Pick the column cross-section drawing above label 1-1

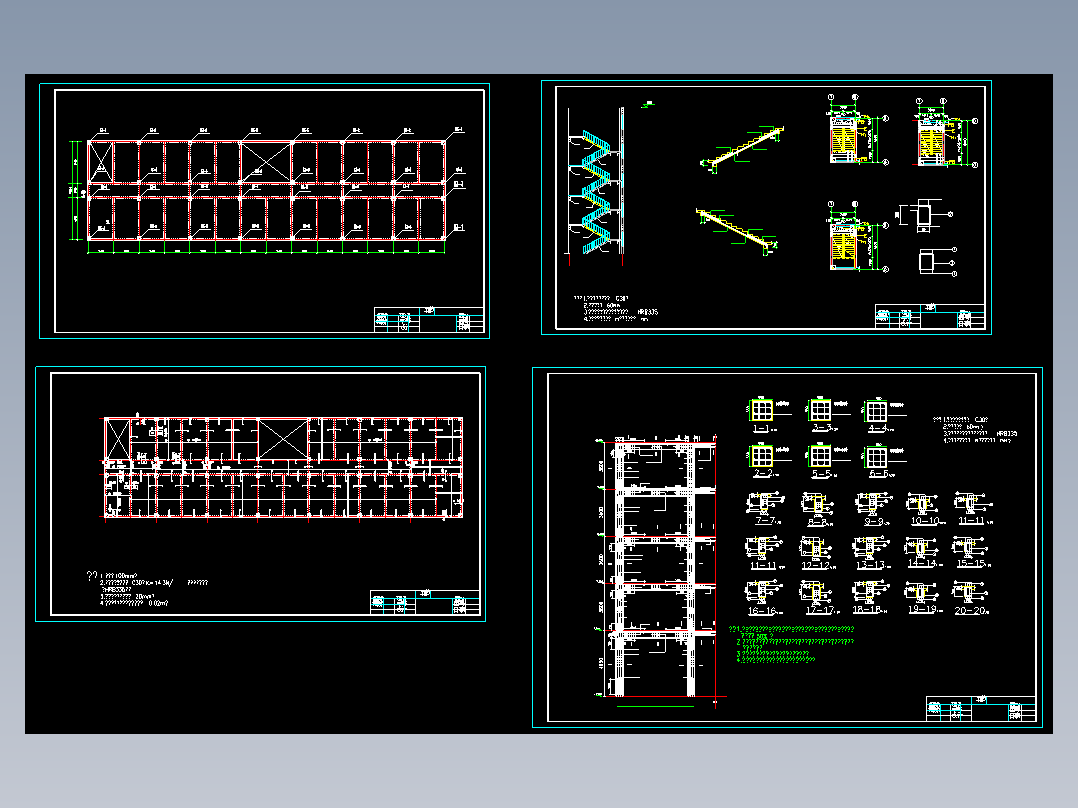(761, 410)
